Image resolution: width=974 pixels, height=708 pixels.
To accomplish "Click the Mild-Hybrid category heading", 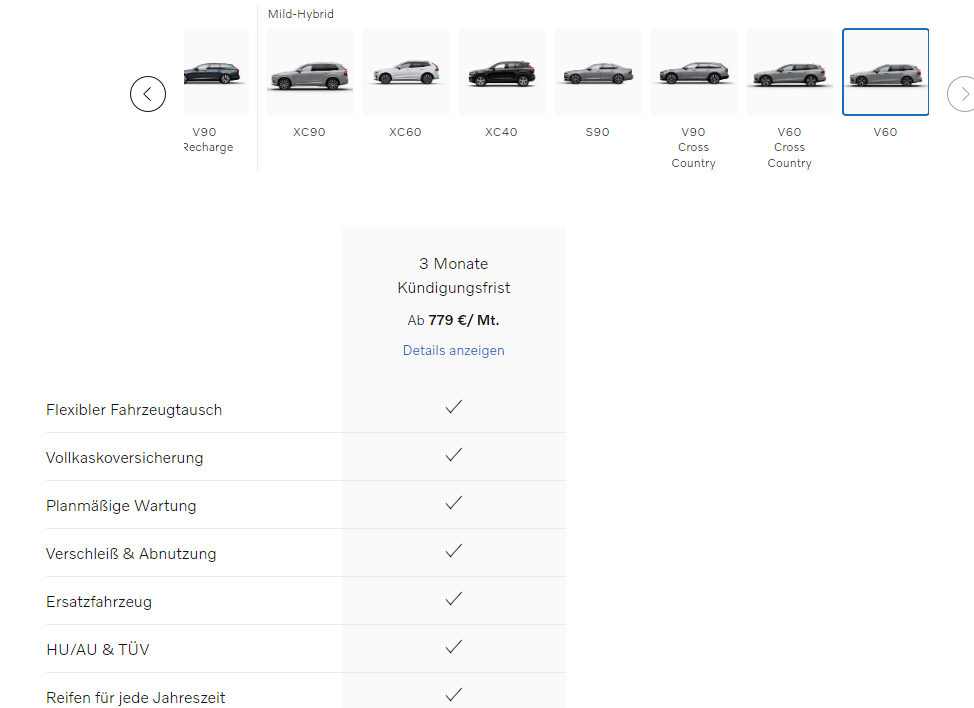I will point(301,14).
